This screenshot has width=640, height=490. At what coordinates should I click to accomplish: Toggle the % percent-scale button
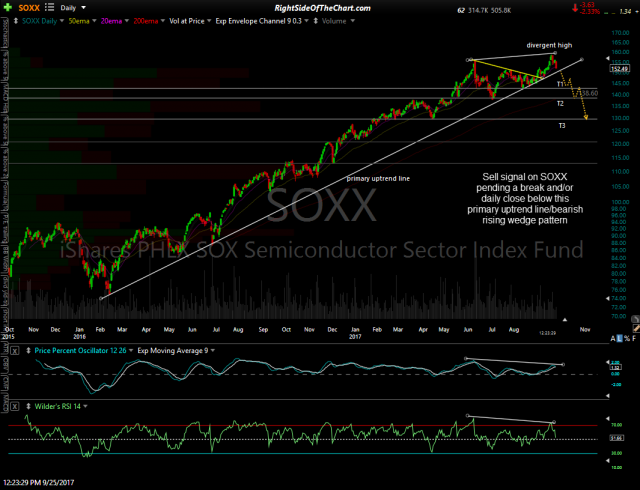pos(627,339)
